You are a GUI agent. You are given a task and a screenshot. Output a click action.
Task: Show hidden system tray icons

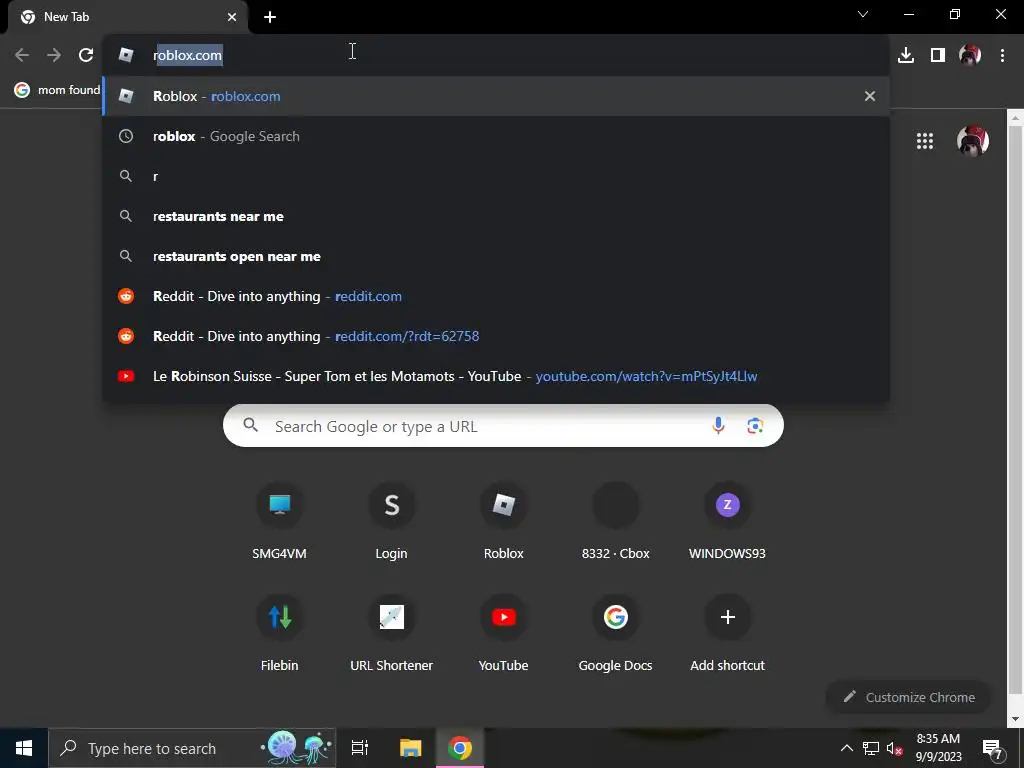pos(846,748)
